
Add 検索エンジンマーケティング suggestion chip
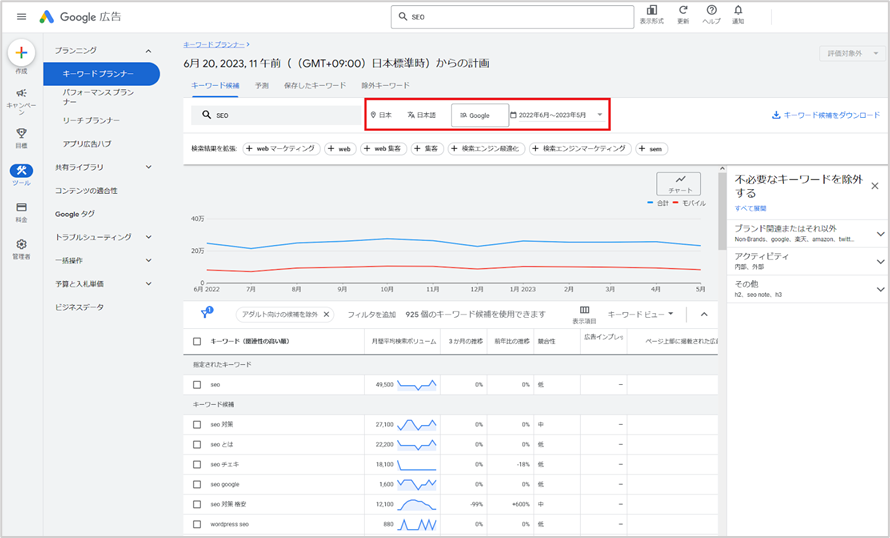580,149
